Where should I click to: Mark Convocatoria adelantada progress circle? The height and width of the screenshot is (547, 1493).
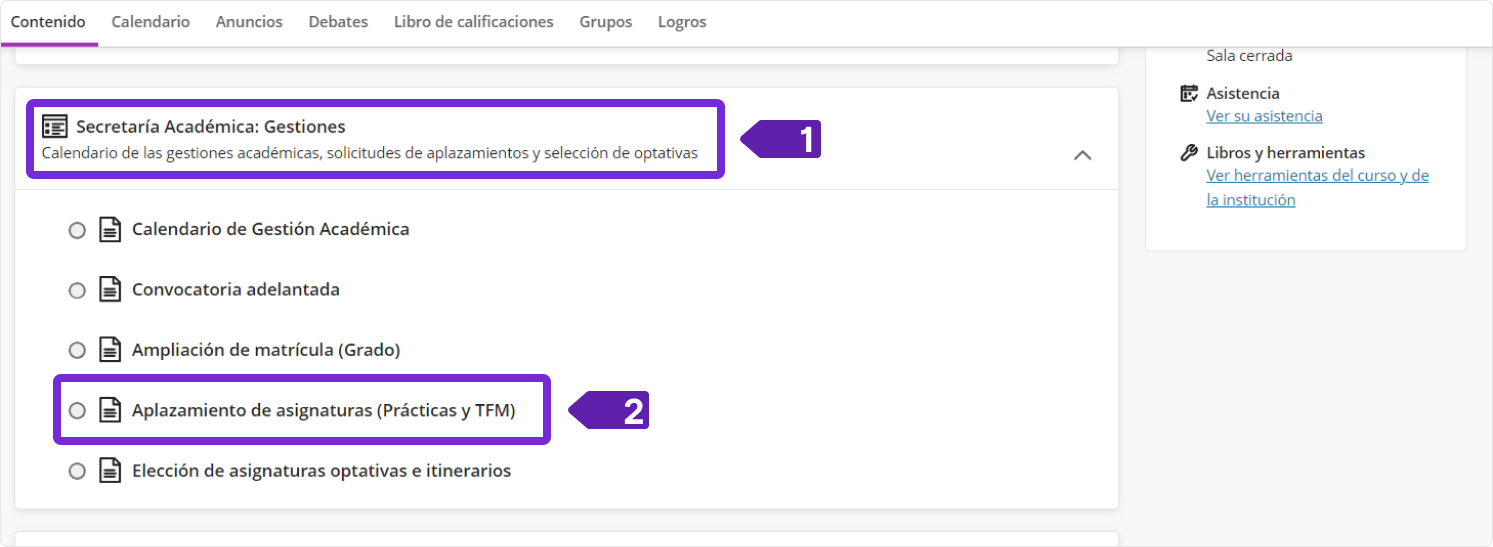point(77,291)
